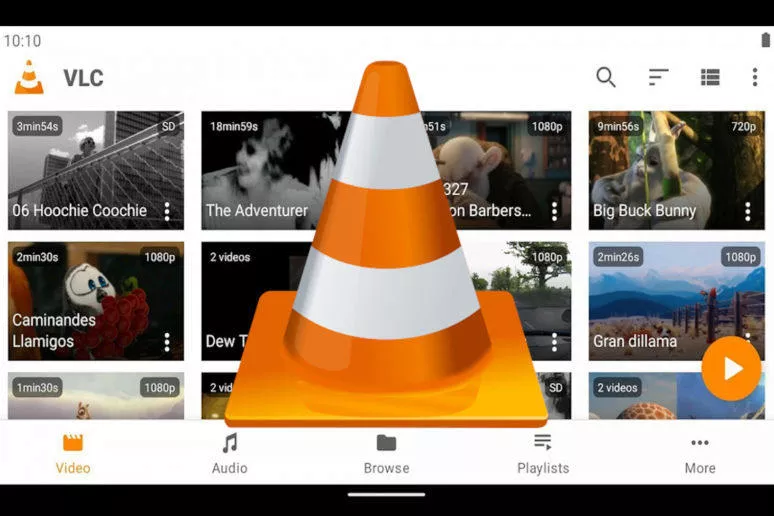The width and height of the screenshot is (774, 516).
Task: Tap the bottom navigation gesture handle
Action: [x=387, y=494]
